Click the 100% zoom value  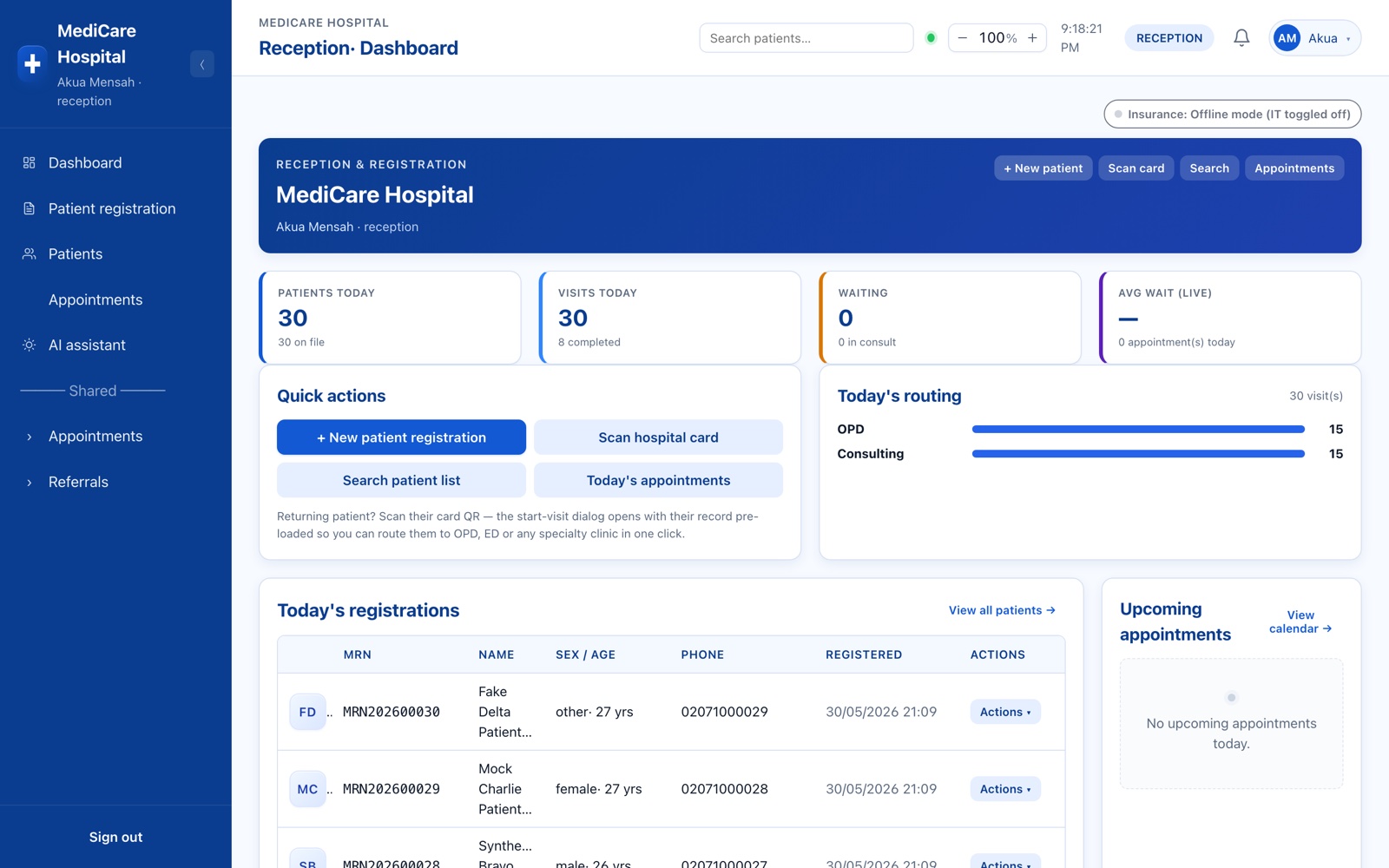point(997,38)
